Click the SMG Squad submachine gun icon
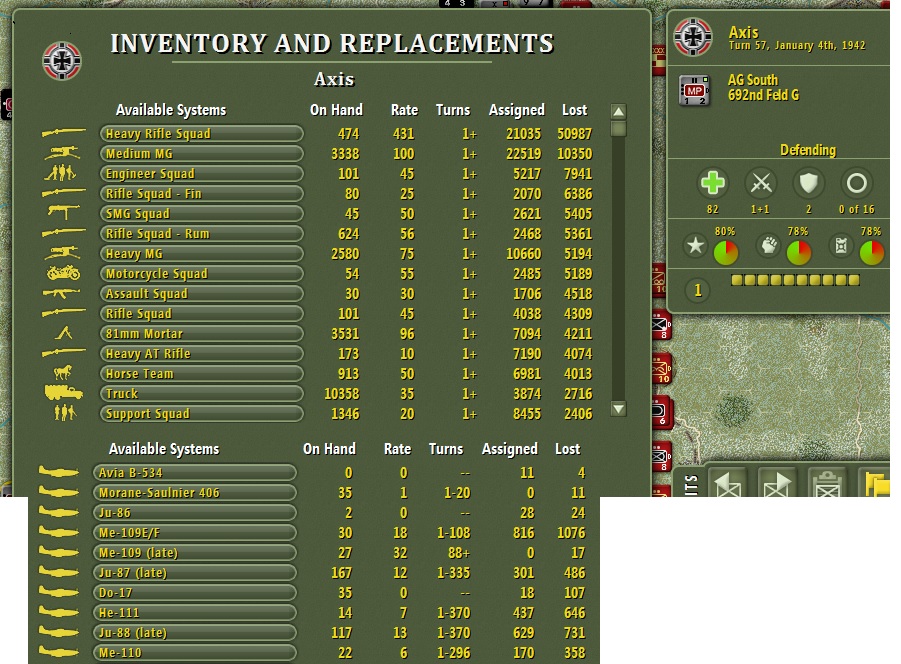 [63, 212]
